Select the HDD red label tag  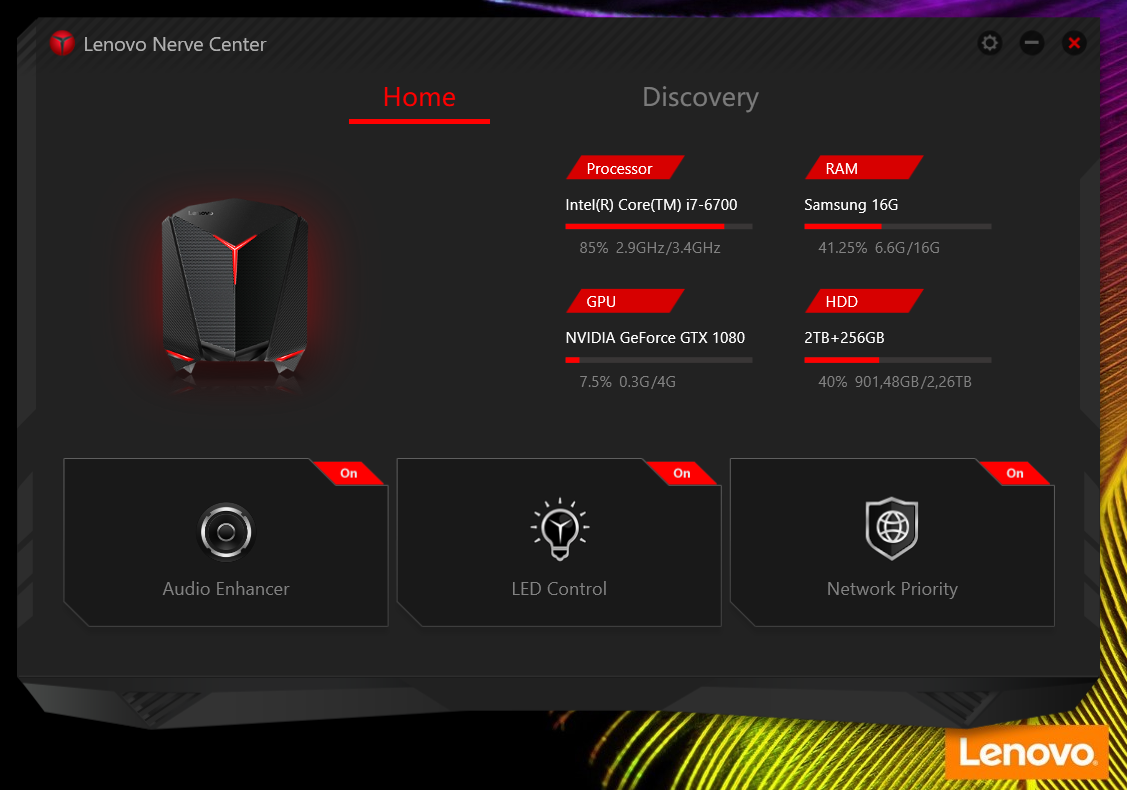click(x=862, y=301)
